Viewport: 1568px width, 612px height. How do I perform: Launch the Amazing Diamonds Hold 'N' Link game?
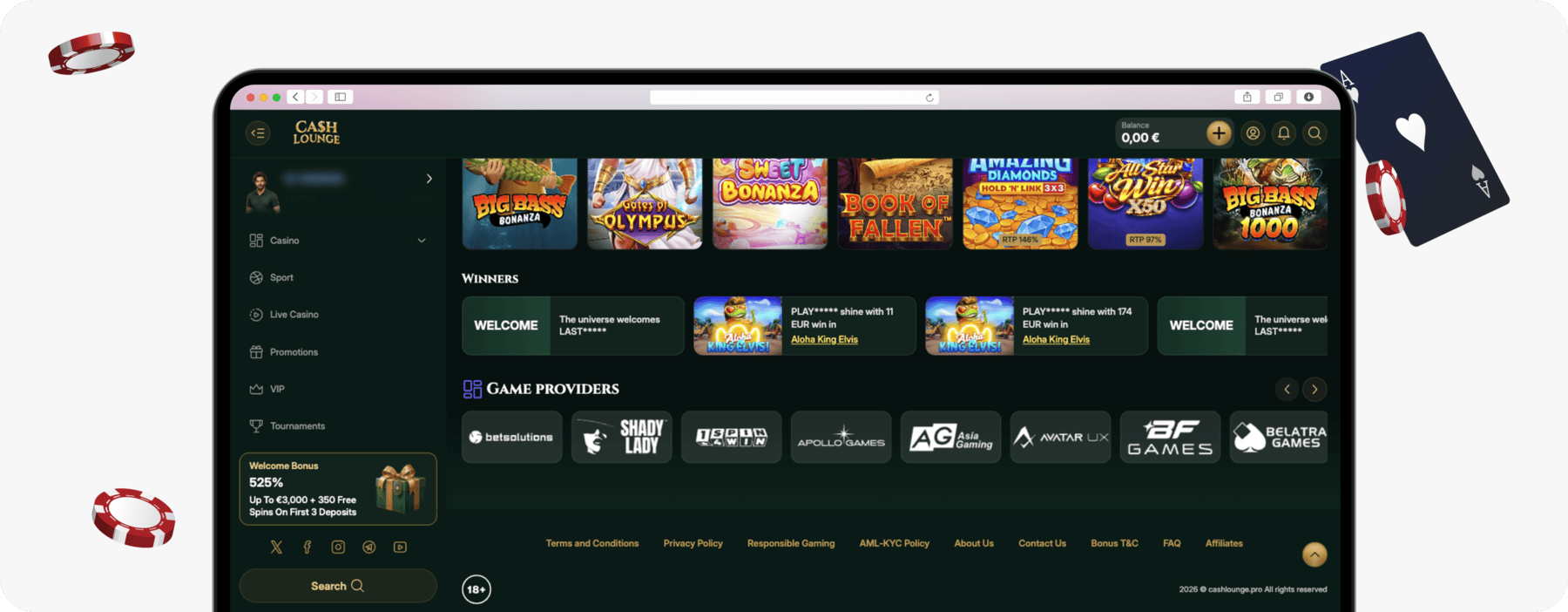pyautogui.click(x=1020, y=204)
